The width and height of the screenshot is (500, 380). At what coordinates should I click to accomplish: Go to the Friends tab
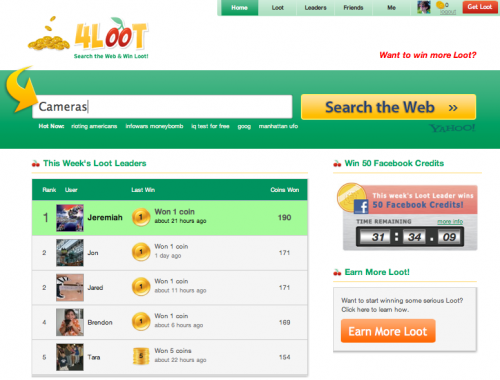pyautogui.click(x=353, y=8)
